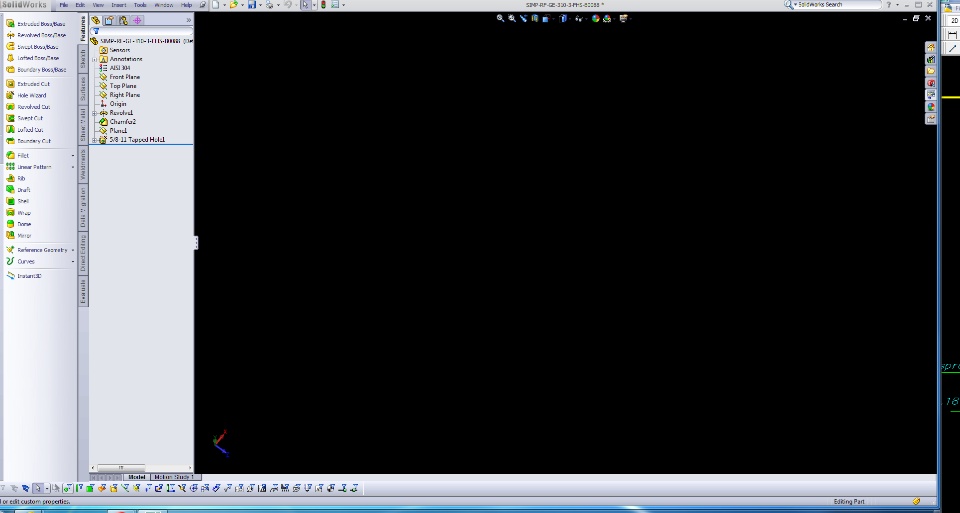The image size is (960, 513).
Task: Show the DimXpertManager tab
Action: [137, 20]
